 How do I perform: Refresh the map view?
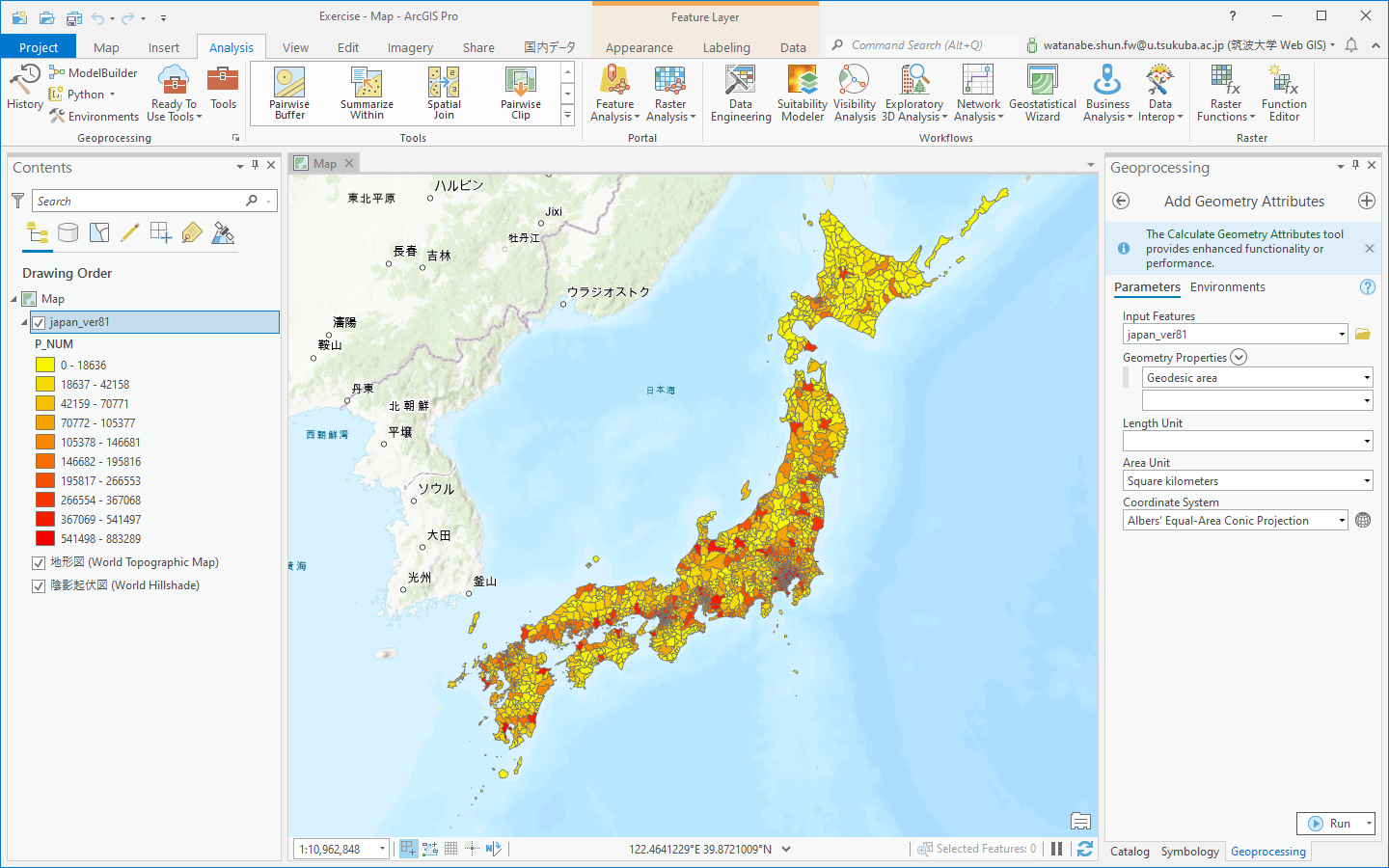click(x=1085, y=849)
